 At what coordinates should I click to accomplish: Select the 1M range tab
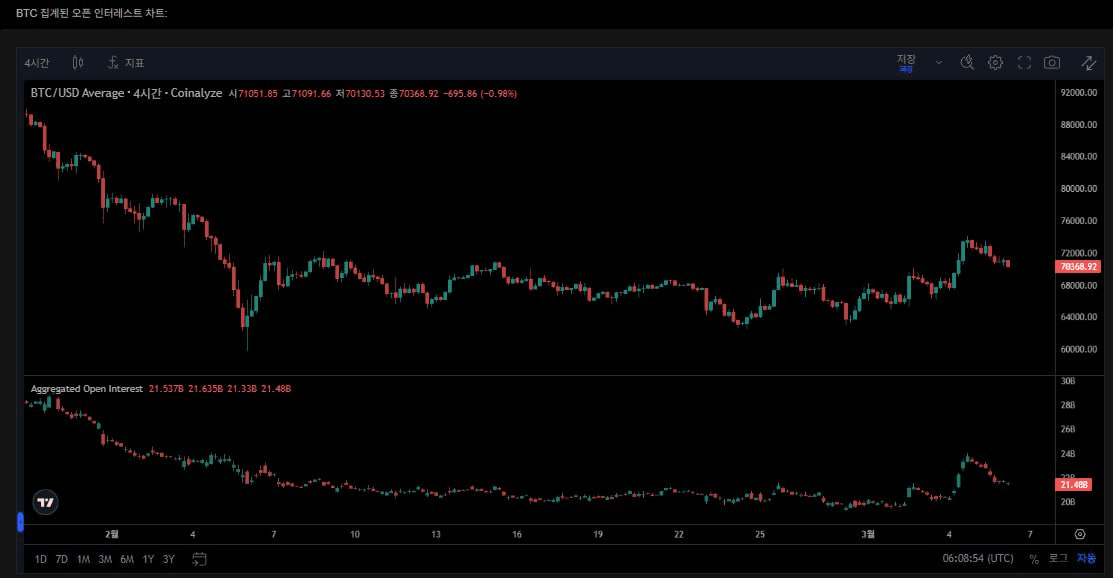(x=83, y=560)
